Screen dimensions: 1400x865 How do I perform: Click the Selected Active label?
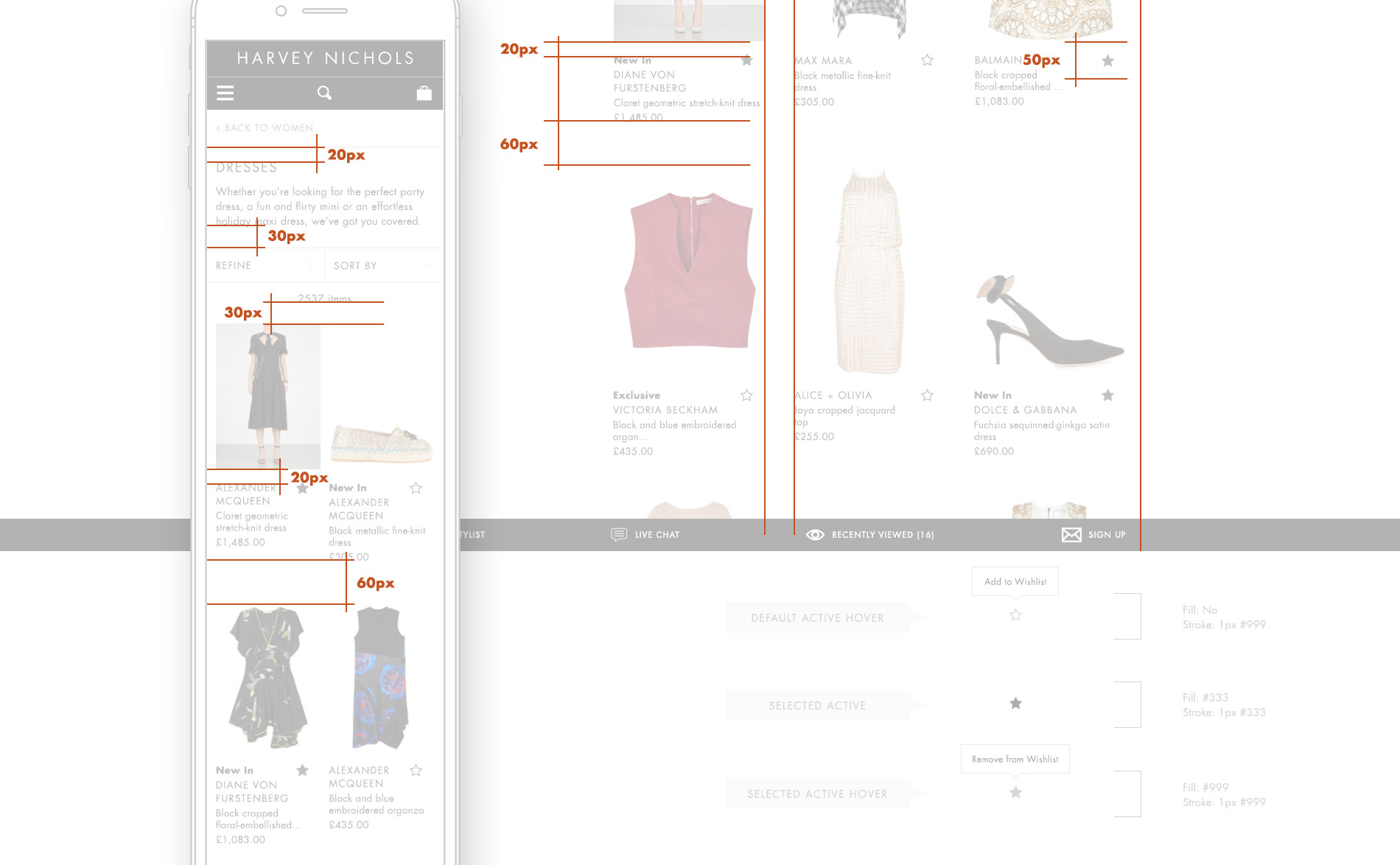[x=817, y=706]
